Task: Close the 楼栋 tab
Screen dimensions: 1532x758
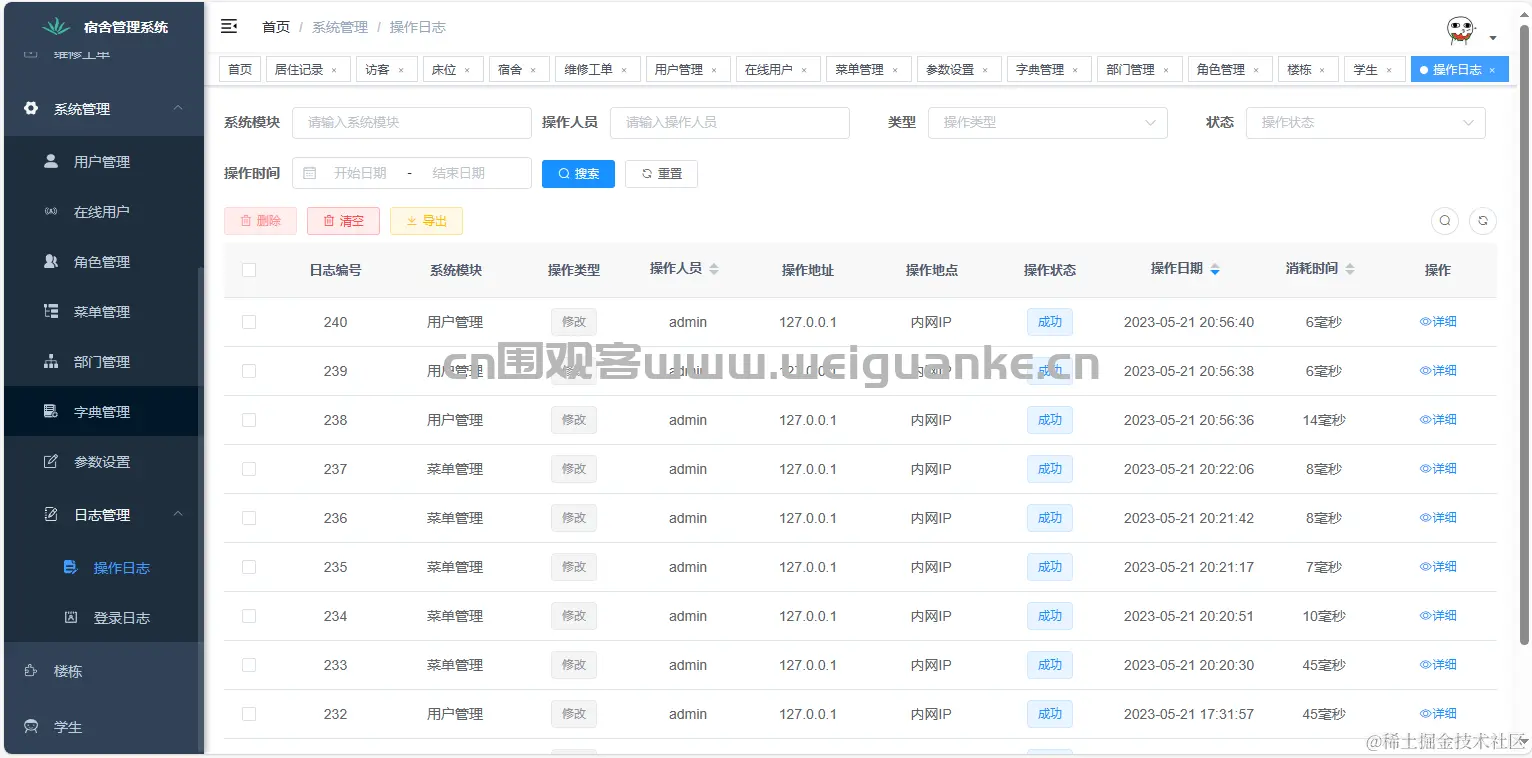Action: tap(1322, 70)
